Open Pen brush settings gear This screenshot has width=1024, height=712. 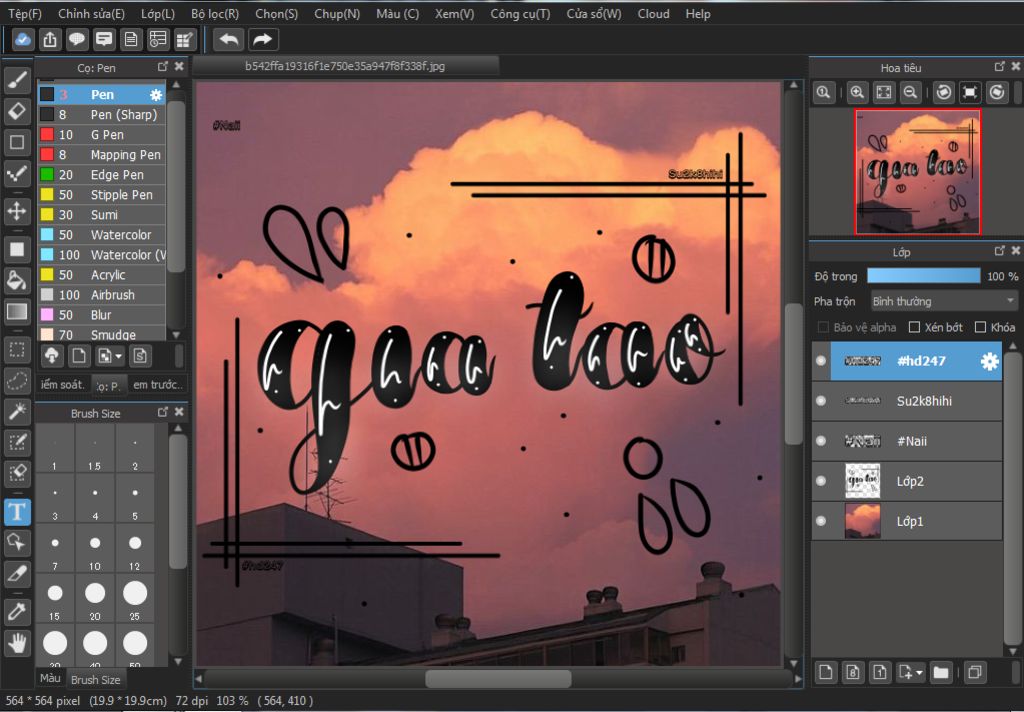(x=156, y=95)
